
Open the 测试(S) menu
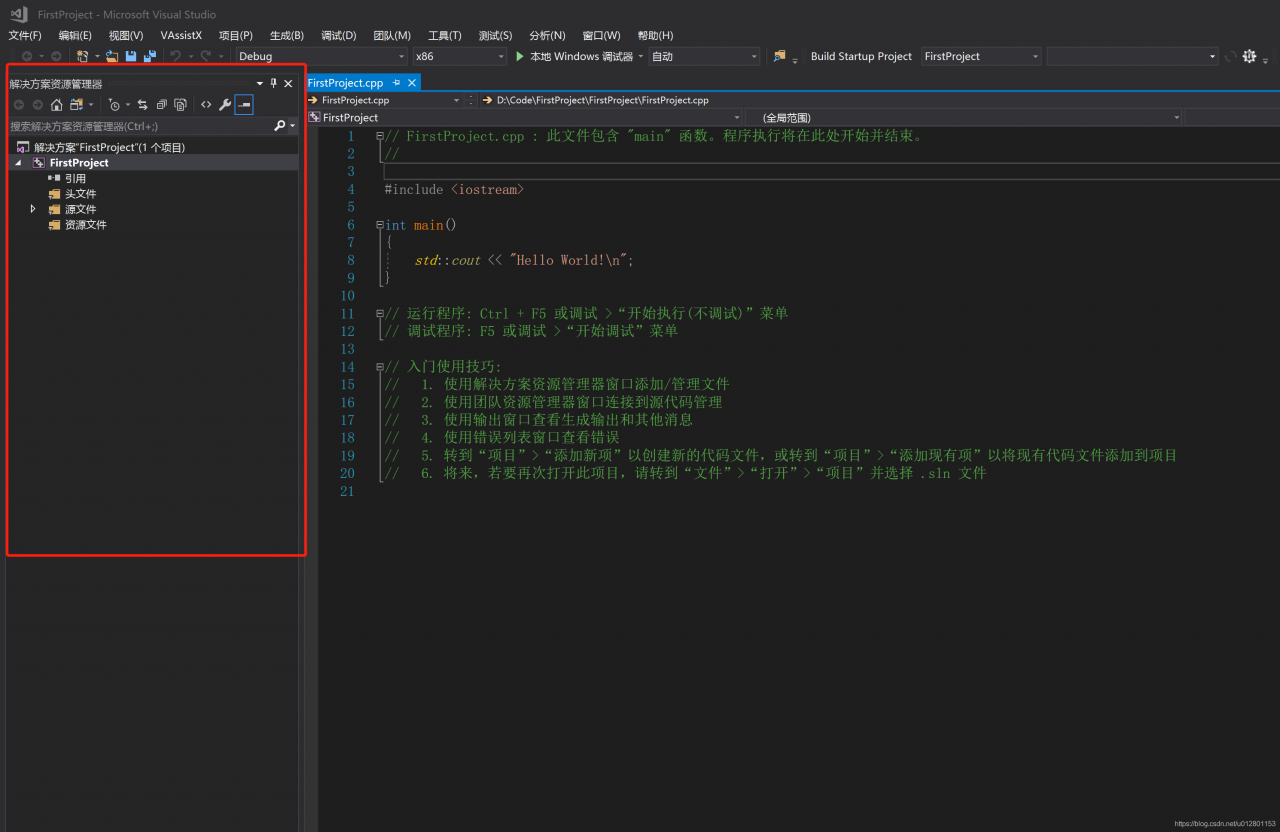tap(495, 35)
